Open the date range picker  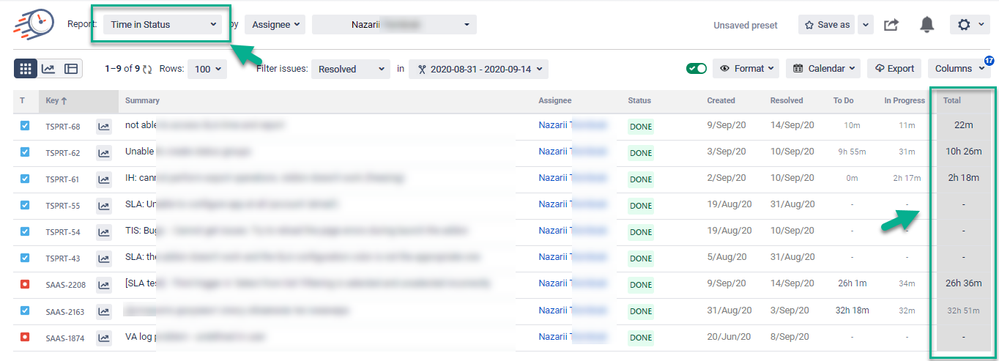[478, 69]
